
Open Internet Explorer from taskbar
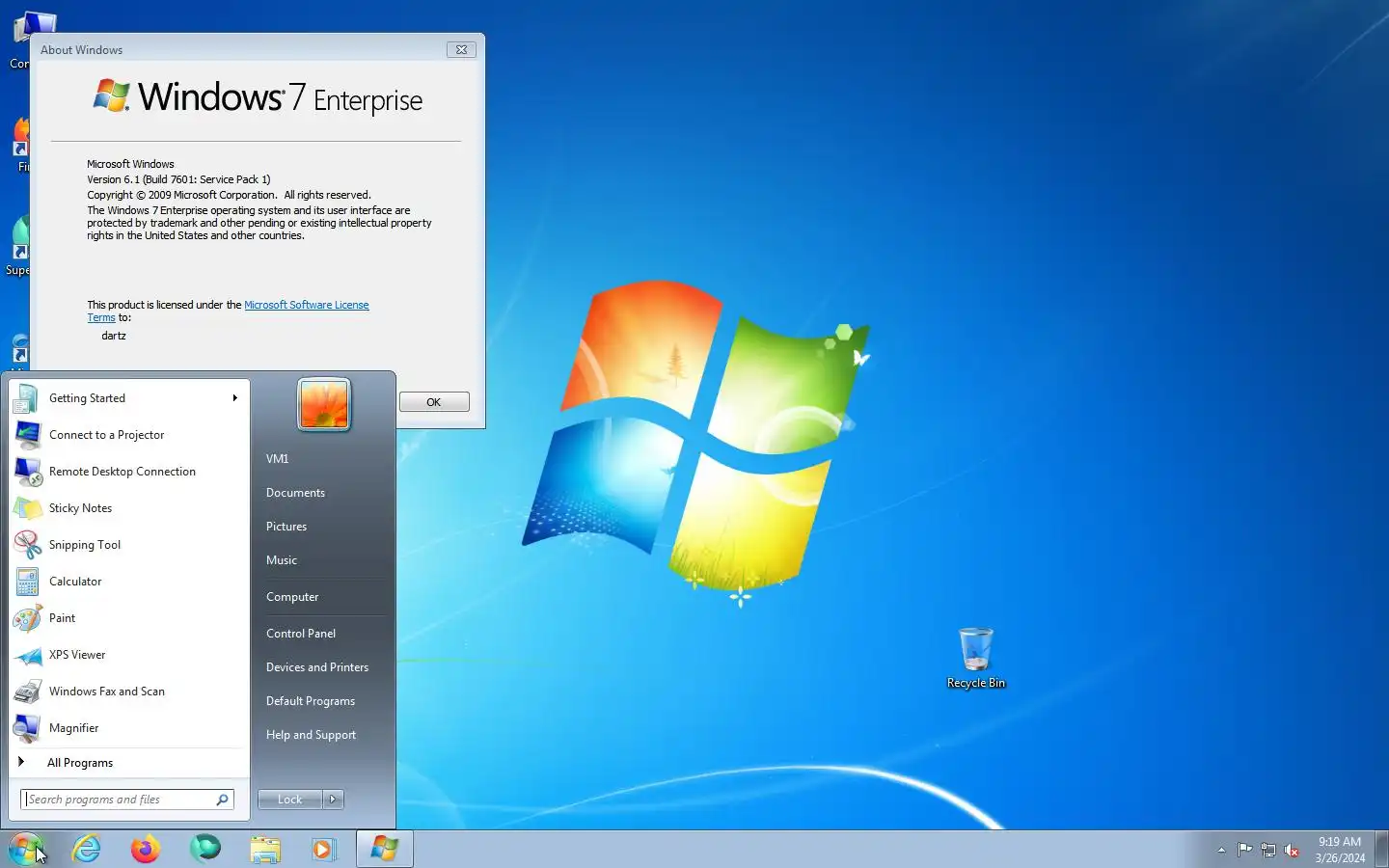(87, 849)
